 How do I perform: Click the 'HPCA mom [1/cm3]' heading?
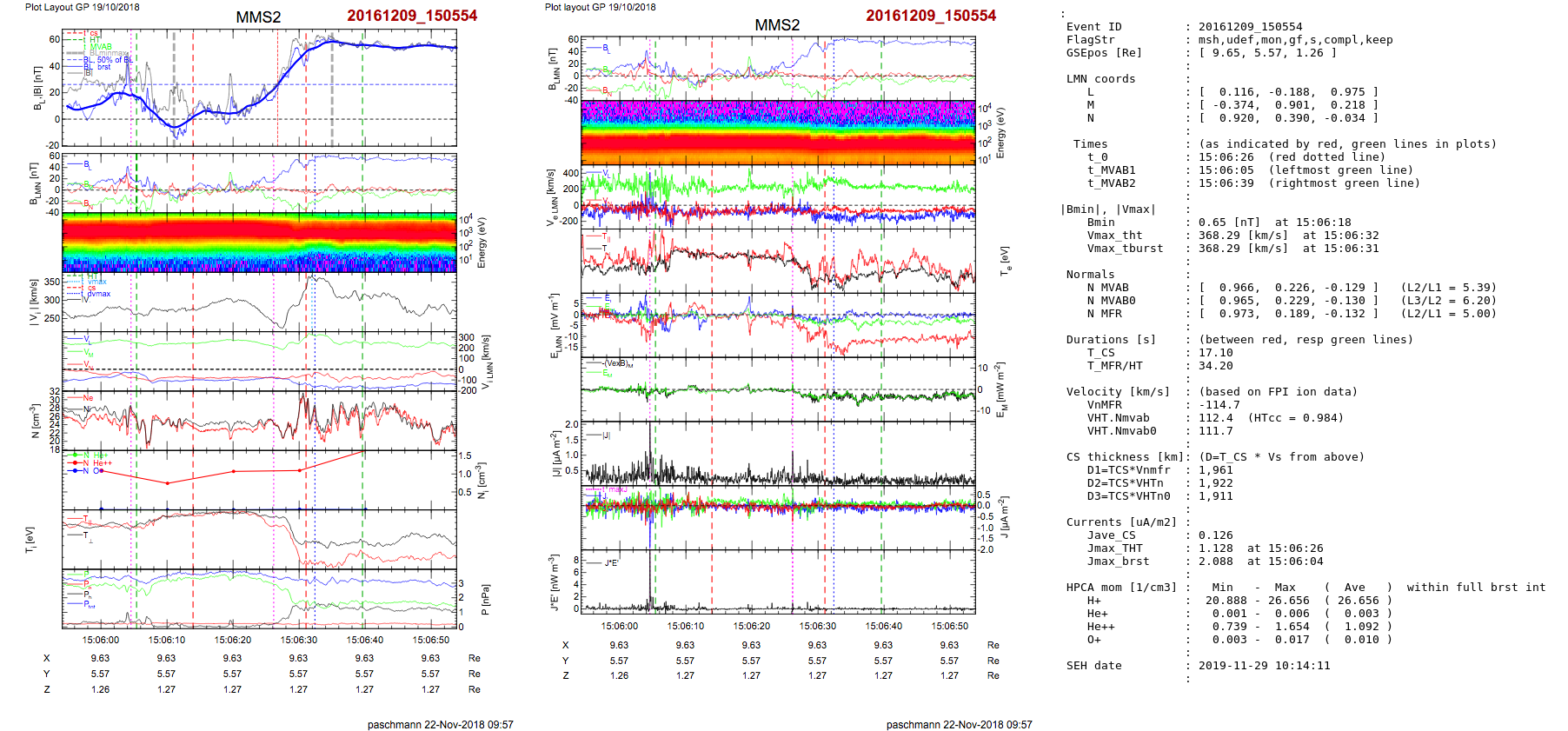[1121, 588]
